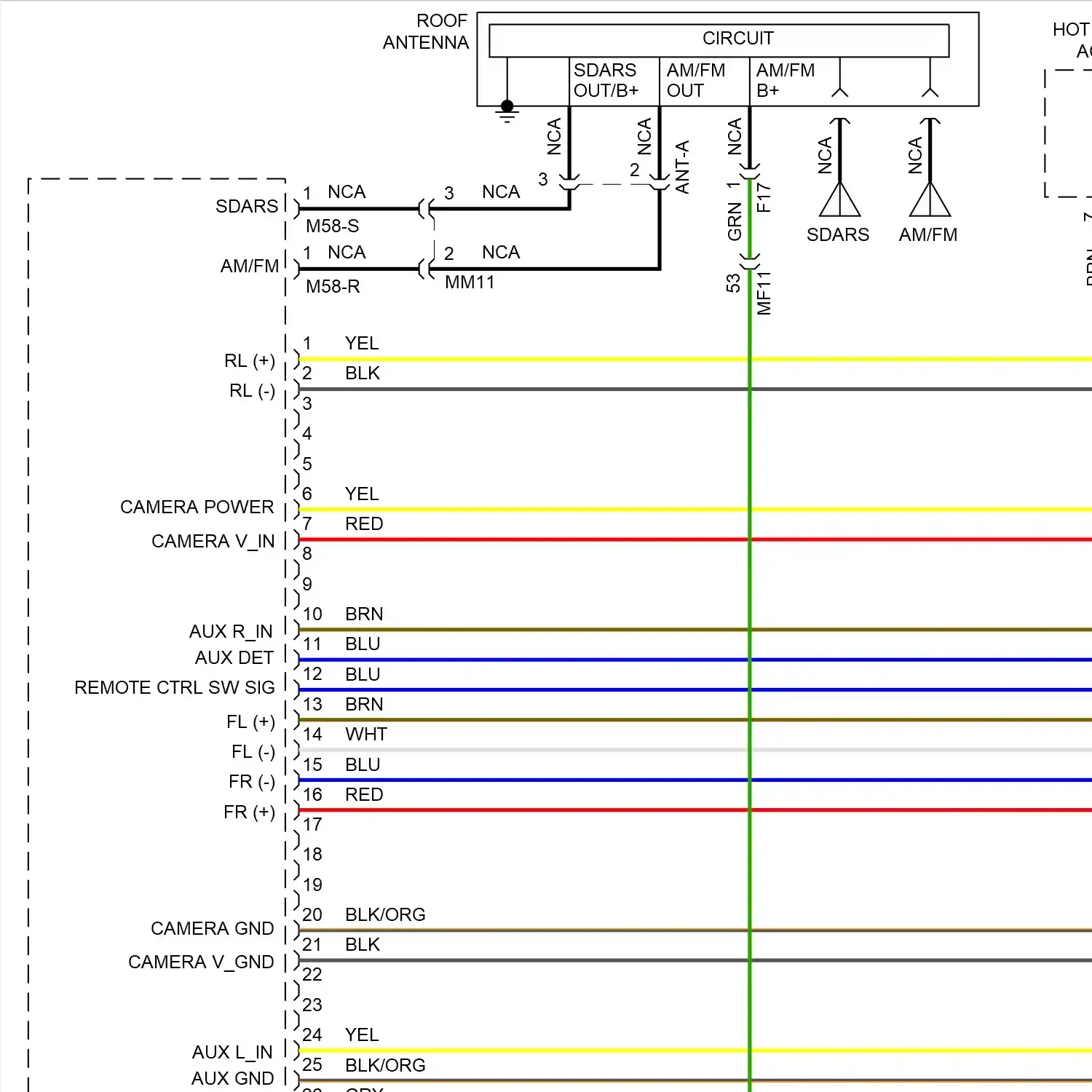Click the MM11 connector label
1092x1092 pixels.
470,282
